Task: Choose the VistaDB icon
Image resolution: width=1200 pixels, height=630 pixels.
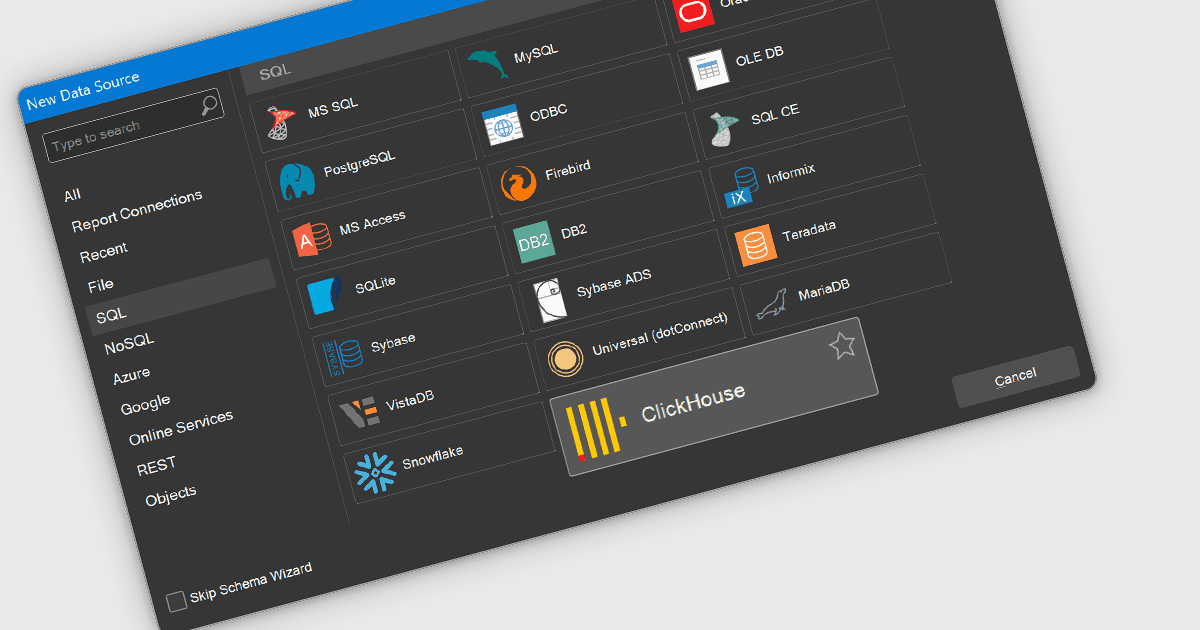Action: click(358, 413)
